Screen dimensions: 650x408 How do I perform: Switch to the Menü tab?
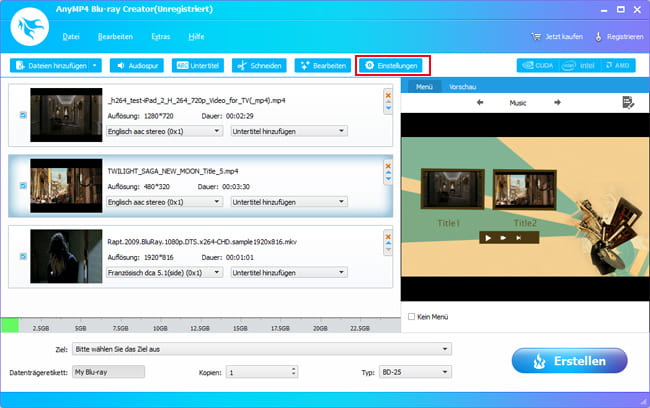click(424, 87)
